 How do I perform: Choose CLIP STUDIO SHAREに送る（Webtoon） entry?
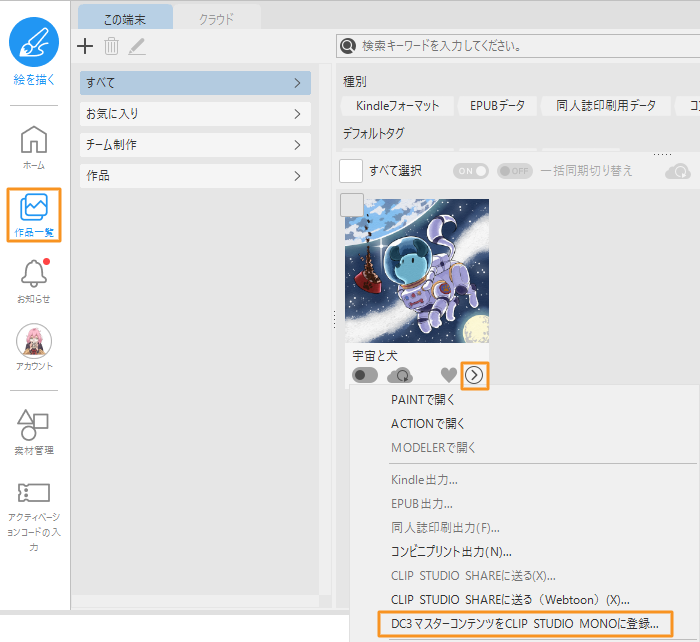510,600
